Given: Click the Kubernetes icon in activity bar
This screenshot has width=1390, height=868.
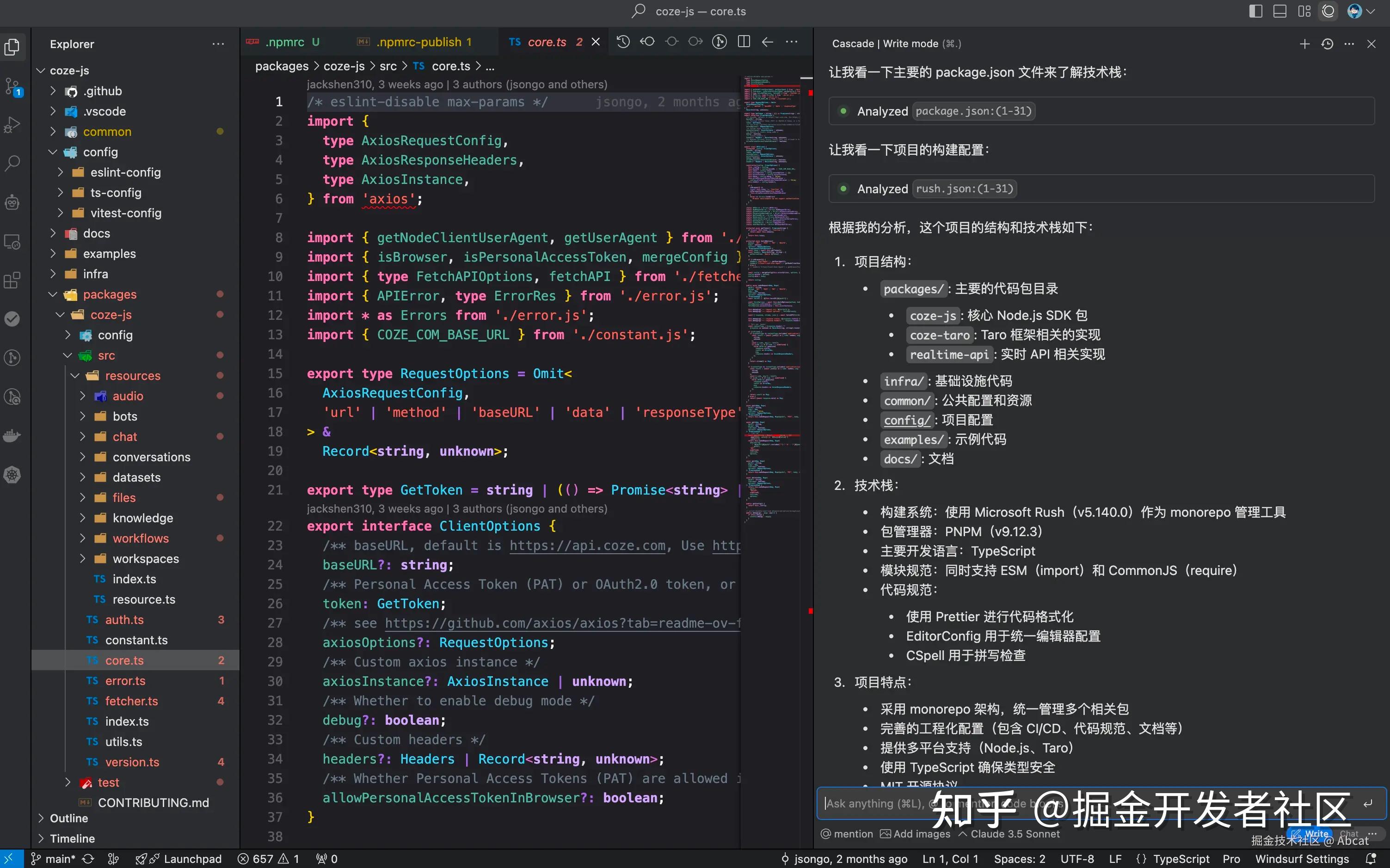Looking at the screenshot, I should tap(12, 475).
